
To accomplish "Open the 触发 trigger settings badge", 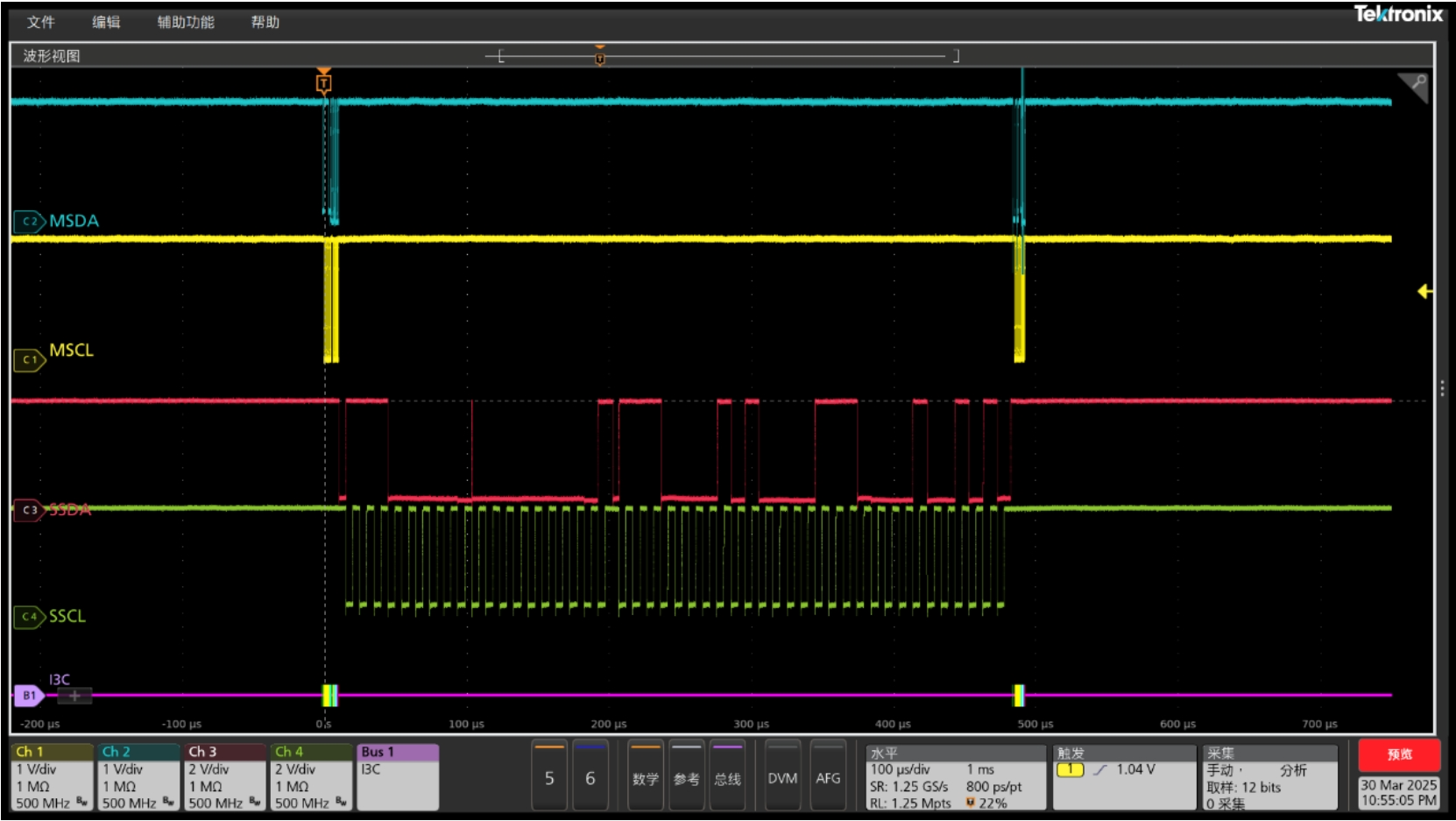I will tap(1124, 777).
